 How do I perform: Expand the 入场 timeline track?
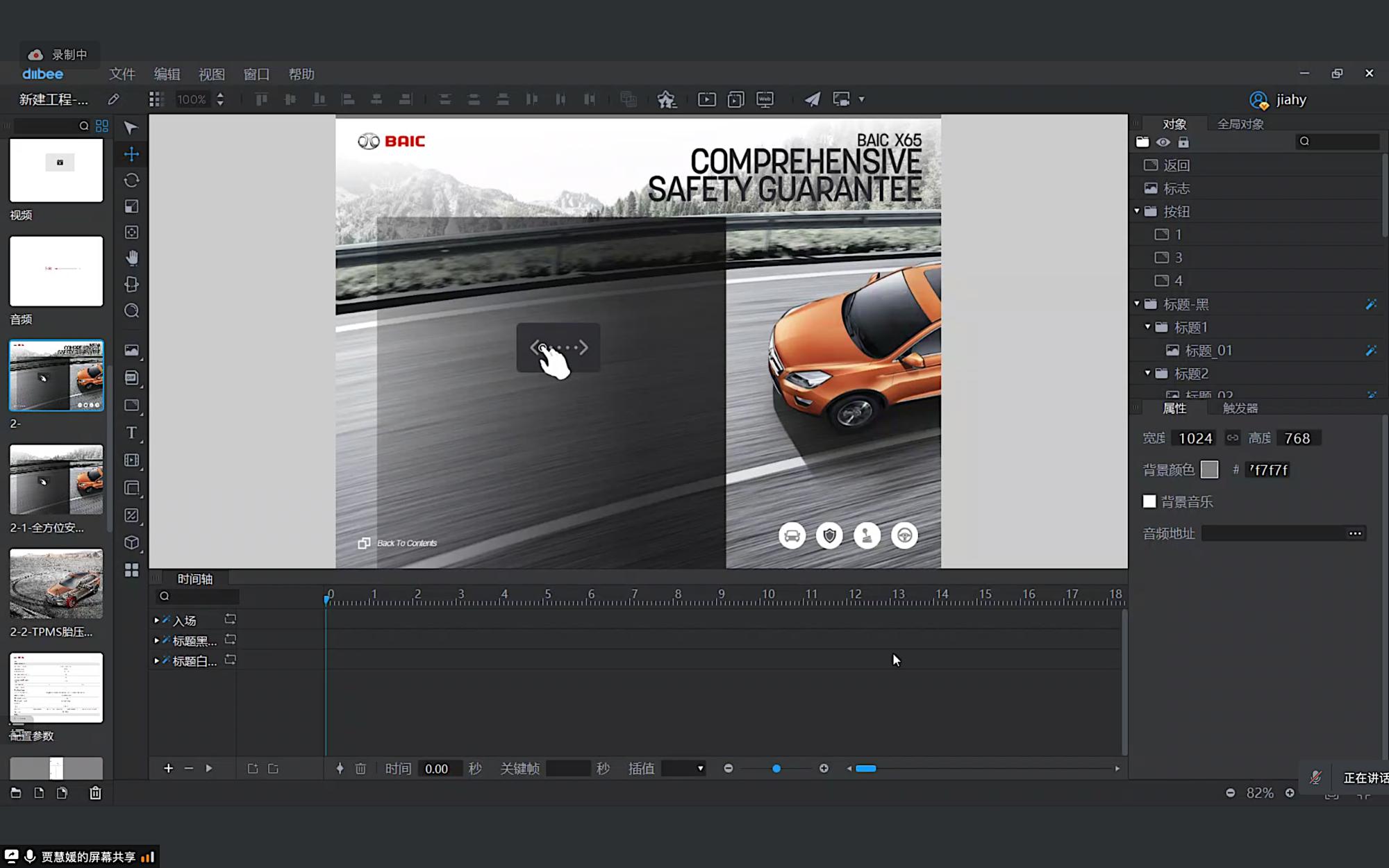pyautogui.click(x=156, y=619)
